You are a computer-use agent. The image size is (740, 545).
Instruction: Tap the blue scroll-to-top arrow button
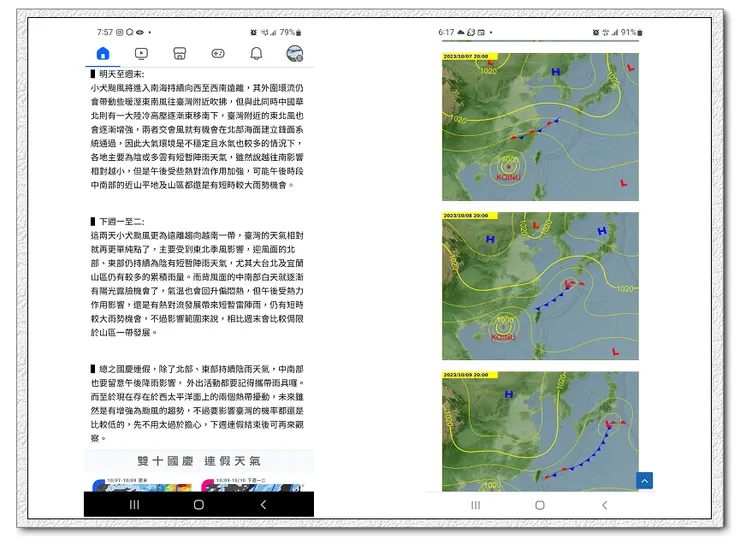[644, 480]
